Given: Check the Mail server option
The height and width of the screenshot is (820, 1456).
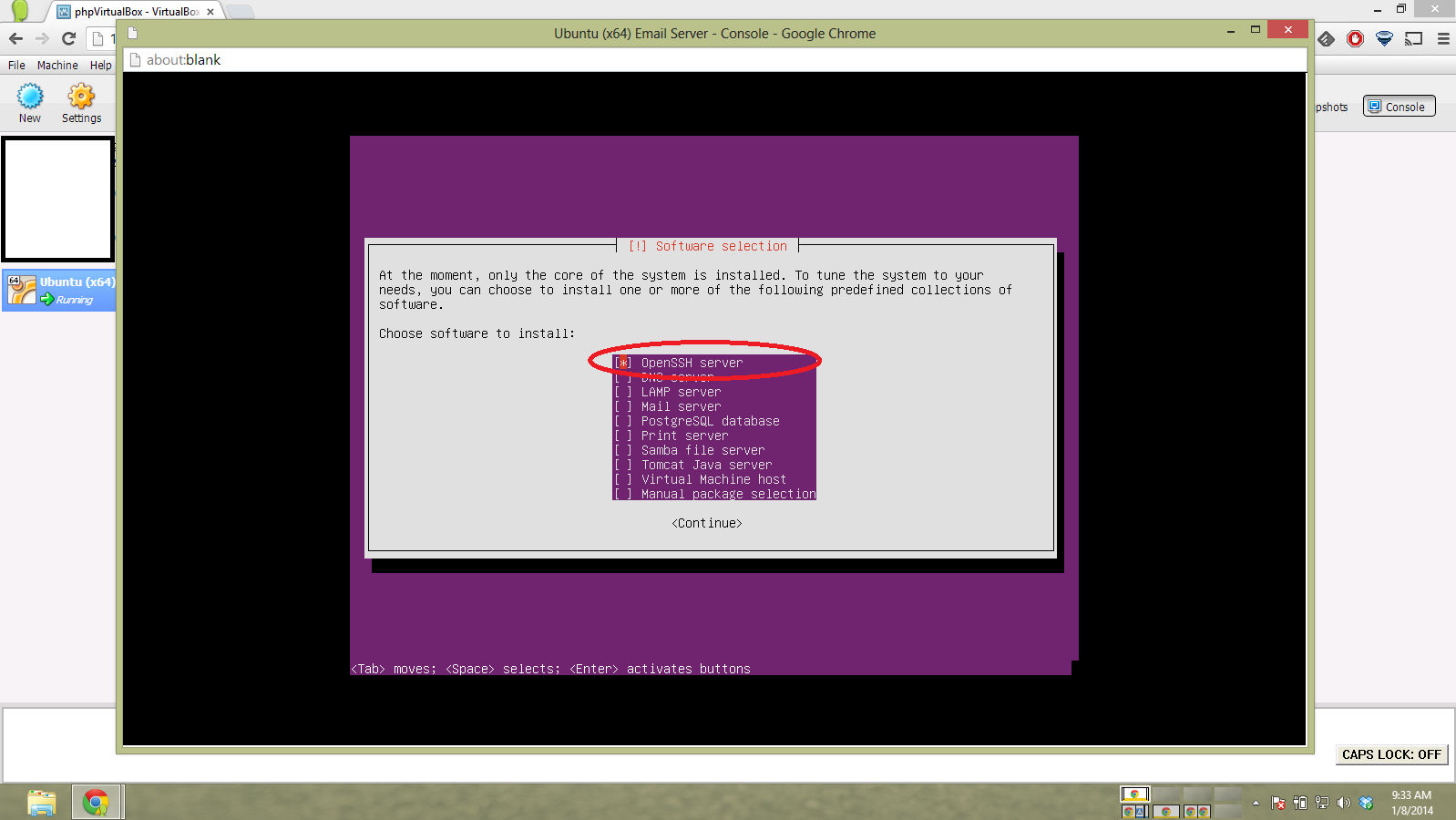Looking at the screenshot, I should click(623, 406).
